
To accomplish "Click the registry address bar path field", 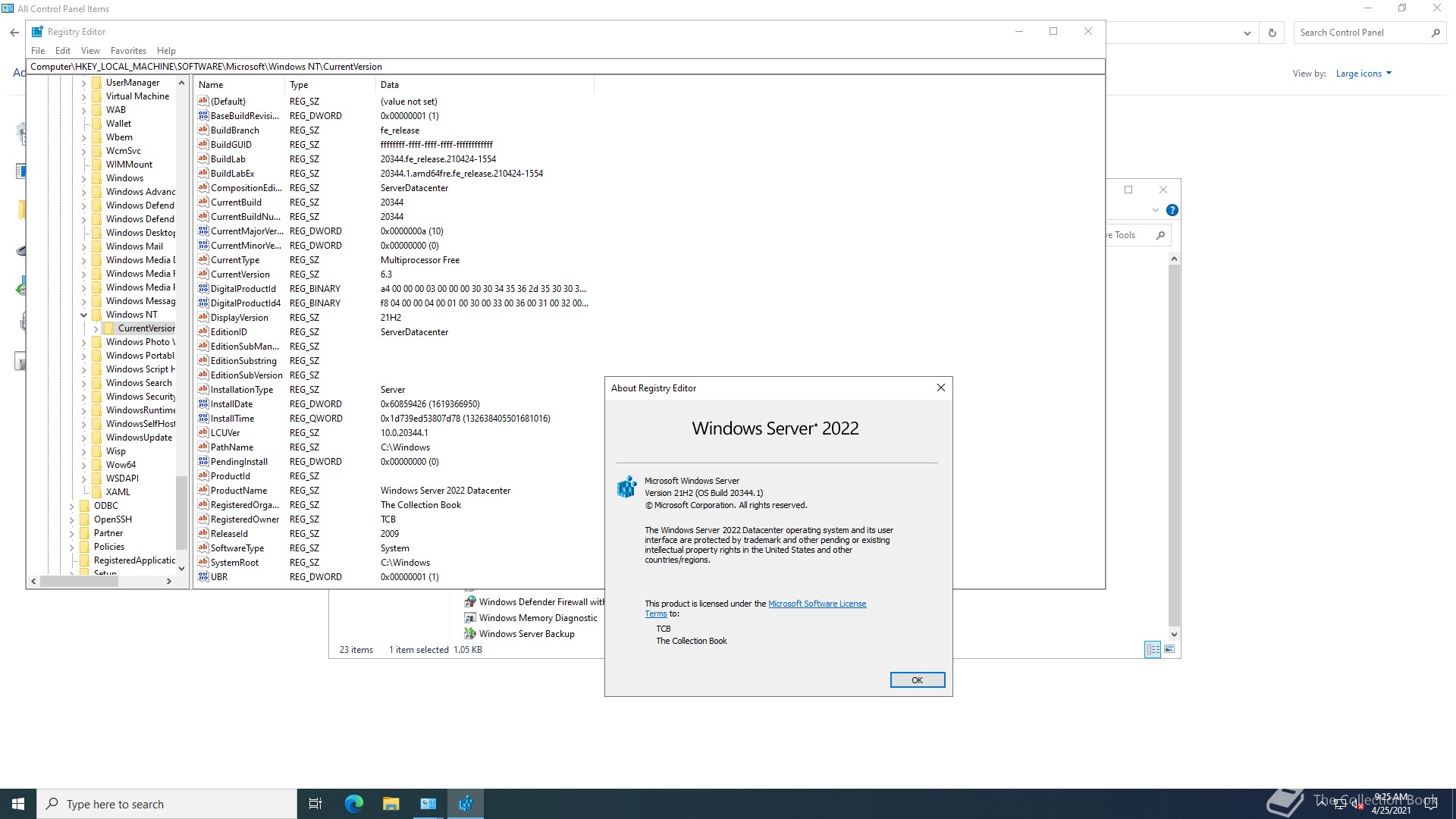I will (x=566, y=67).
